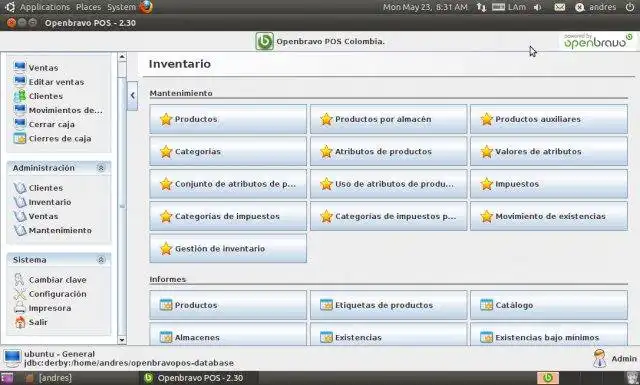Open Uso de atributos de produ...
This screenshot has height=385, width=640.
(x=389, y=184)
